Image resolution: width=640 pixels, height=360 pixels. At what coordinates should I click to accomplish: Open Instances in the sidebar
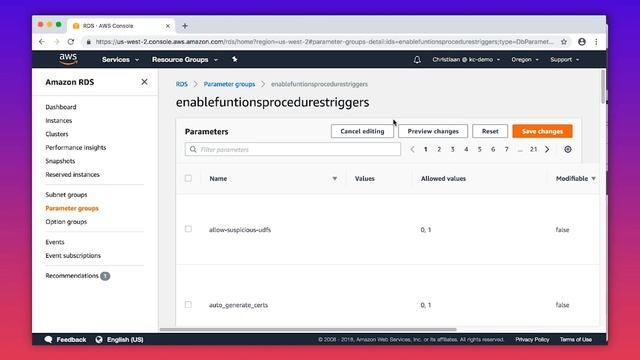pyautogui.click(x=59, y=120)
